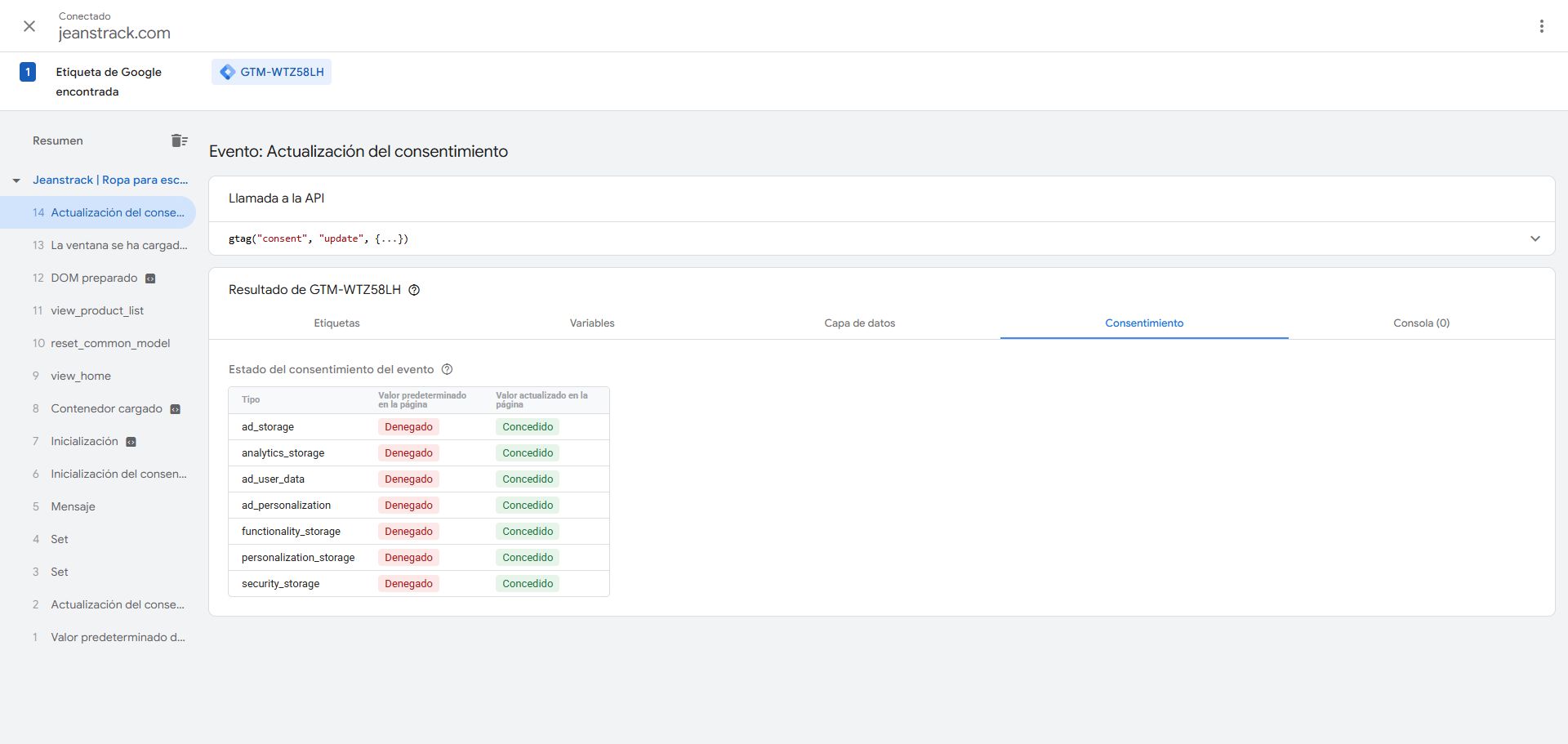Select event 10 reset_common_model
Image resolution: width=1568 pixels, height=744 pixels.
click(x=98, y=343)
